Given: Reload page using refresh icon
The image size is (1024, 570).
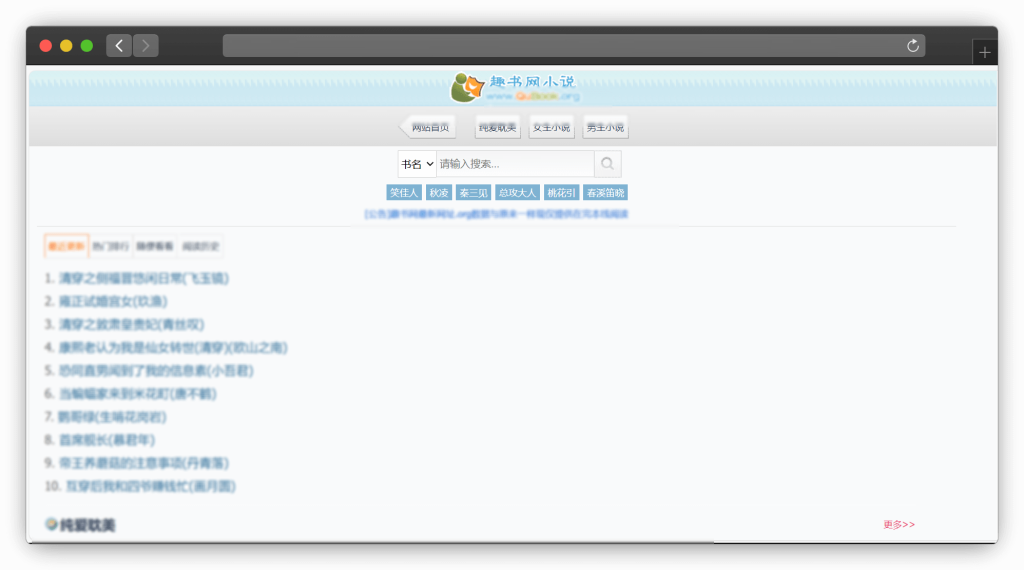Looking at the screenshot, I should 912,46.
